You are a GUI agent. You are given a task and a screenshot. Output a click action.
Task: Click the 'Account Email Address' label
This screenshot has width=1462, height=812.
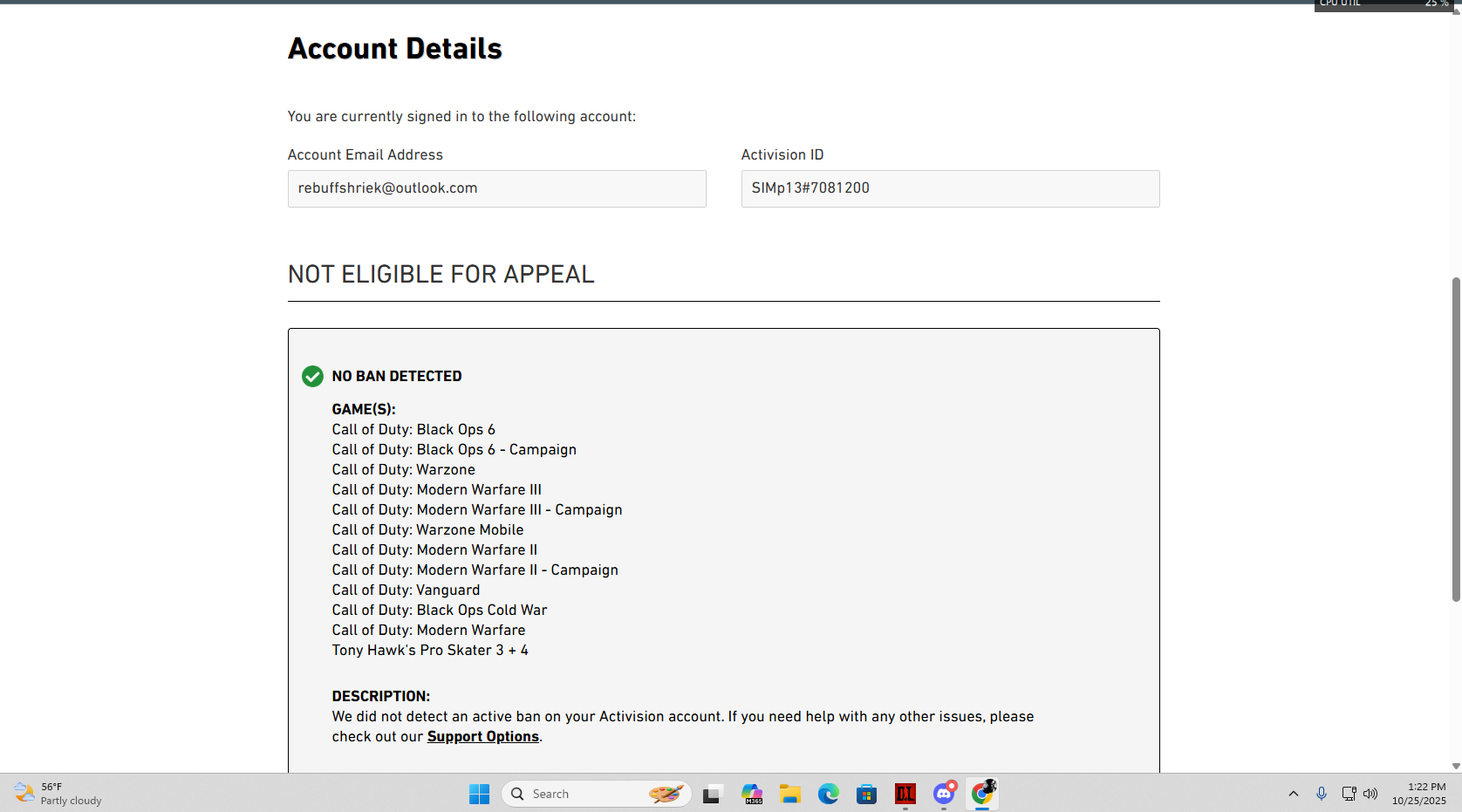pos(365,154)
